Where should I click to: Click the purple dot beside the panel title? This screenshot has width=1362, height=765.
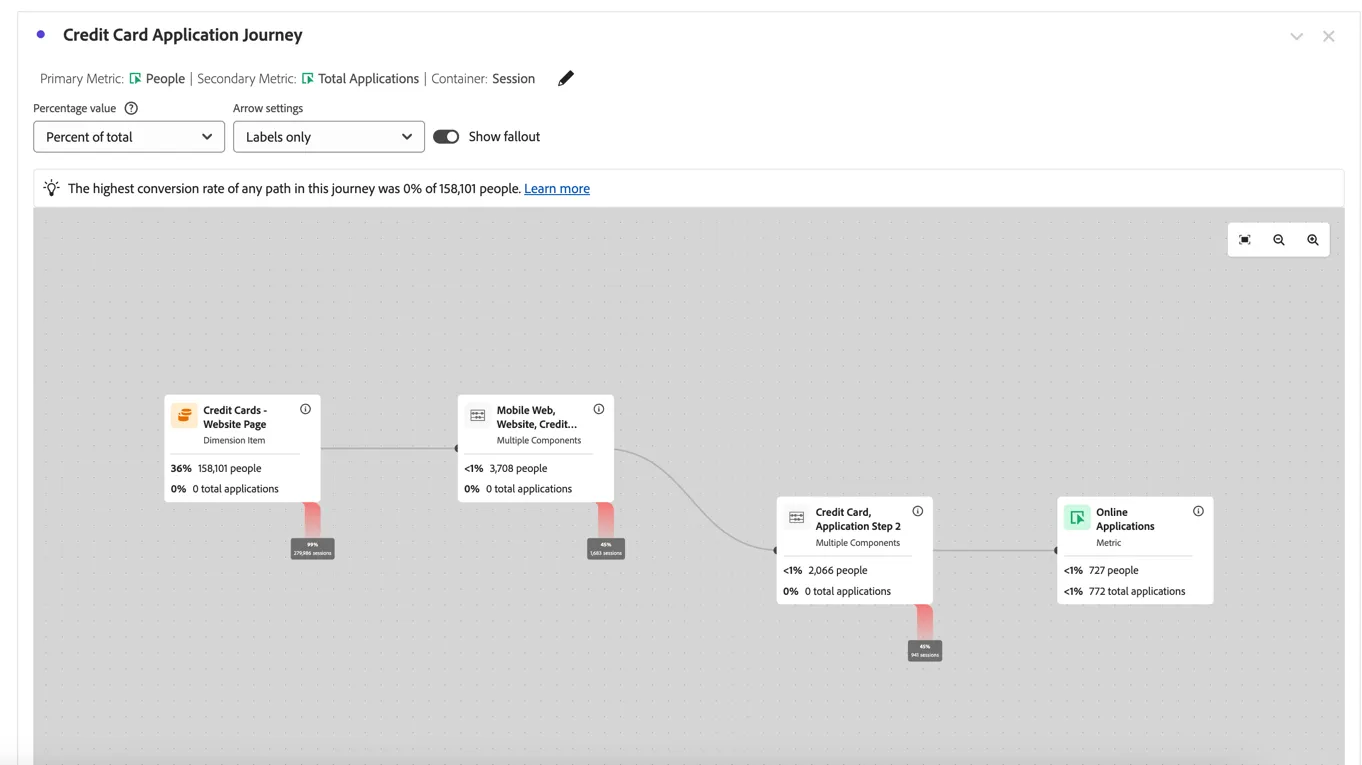click(x=41, y=35)
